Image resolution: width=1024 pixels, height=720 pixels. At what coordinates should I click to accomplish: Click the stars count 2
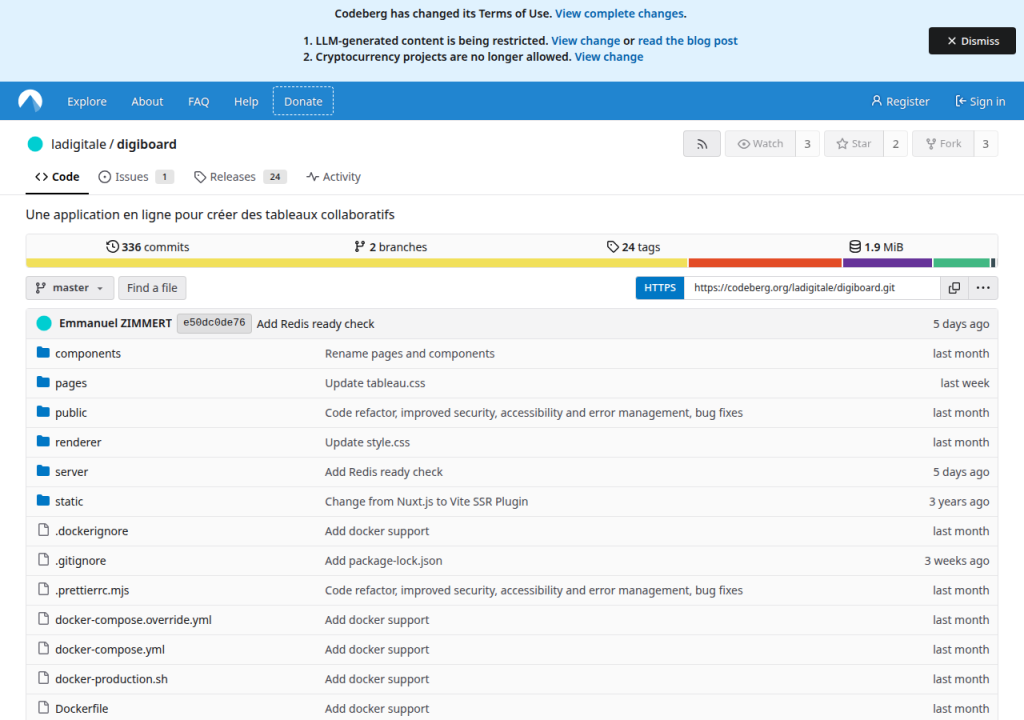click(895, 144)
